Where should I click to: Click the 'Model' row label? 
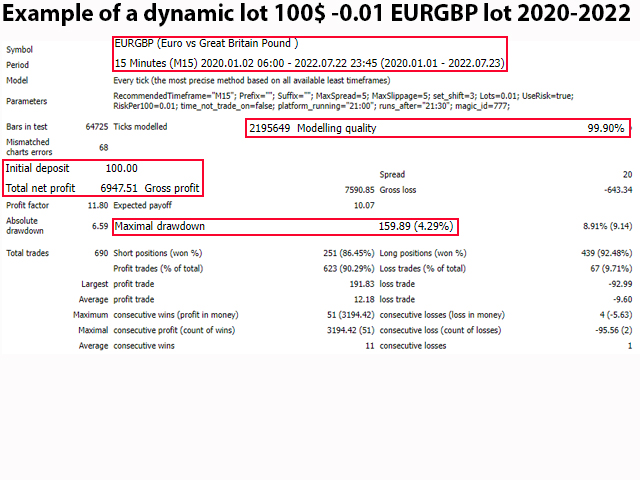pyautogui.click(x=17, y=80)
